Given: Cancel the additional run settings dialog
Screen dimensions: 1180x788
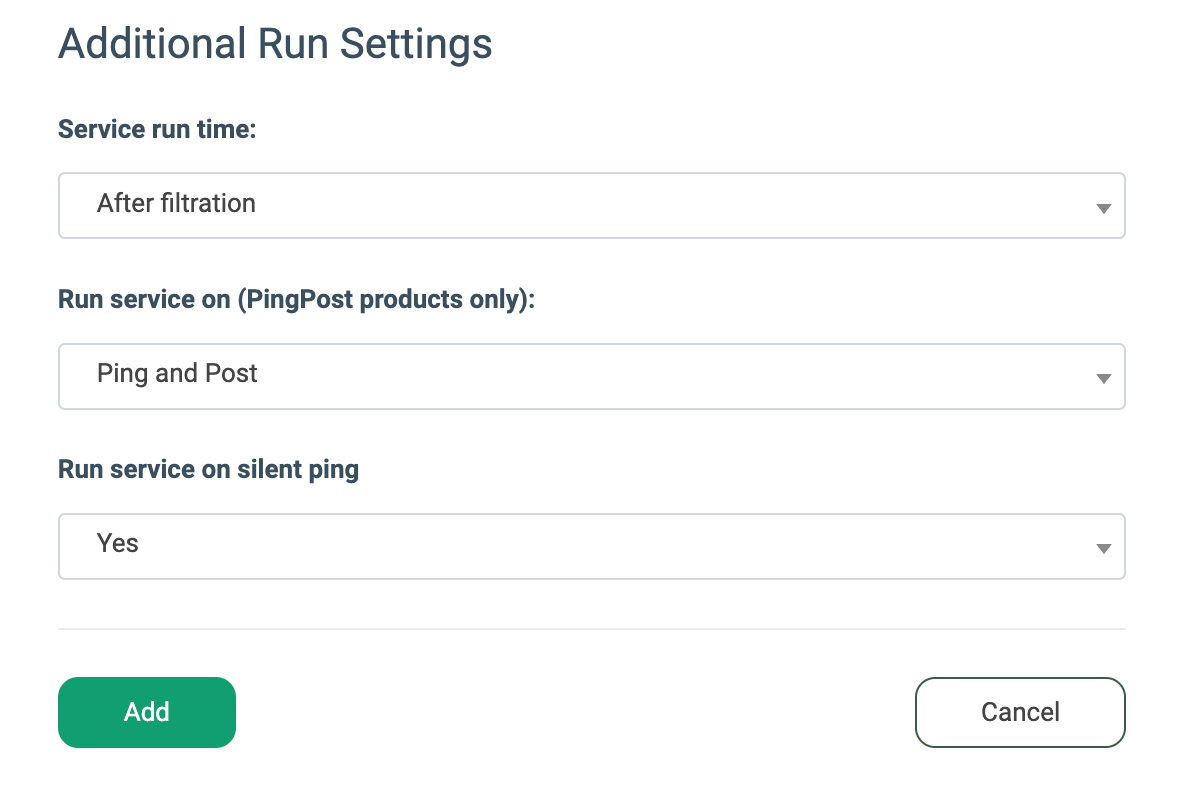Looking at the screenshot, I should pos(1020,712).
